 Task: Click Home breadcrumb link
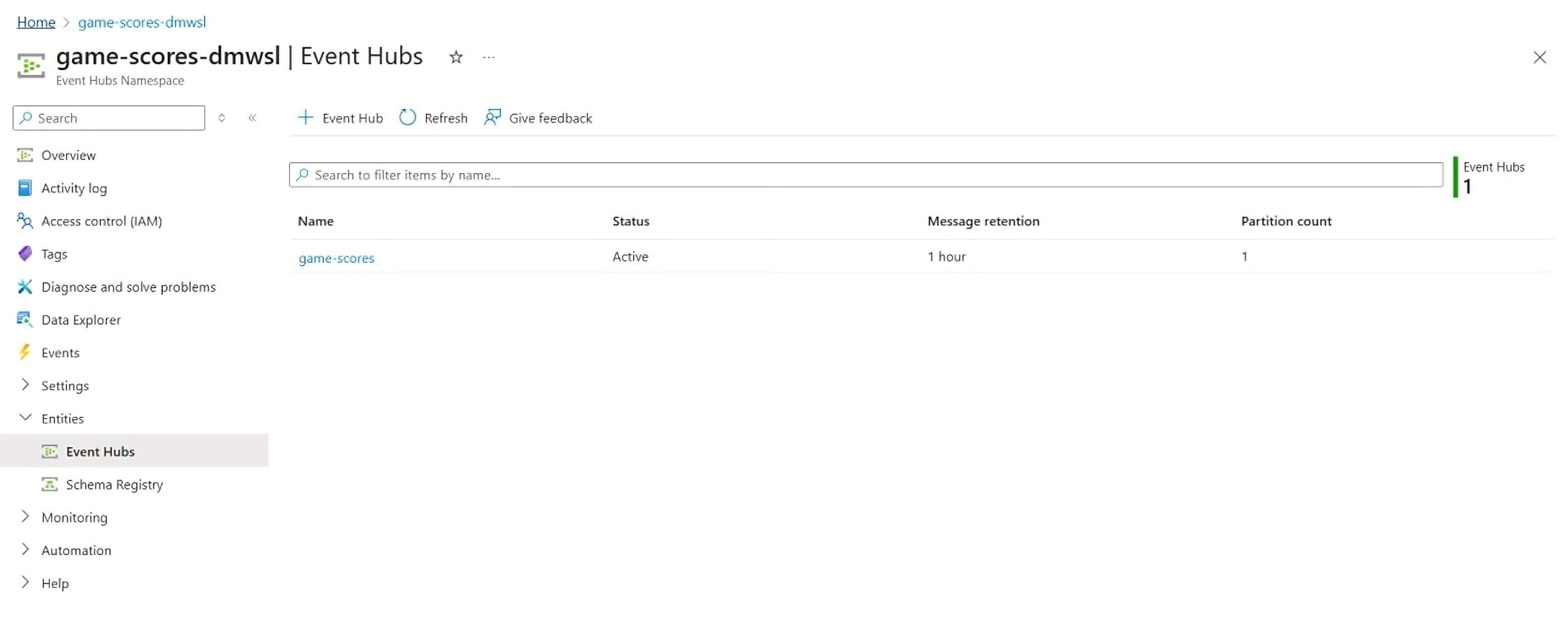(x=36, y=23)
